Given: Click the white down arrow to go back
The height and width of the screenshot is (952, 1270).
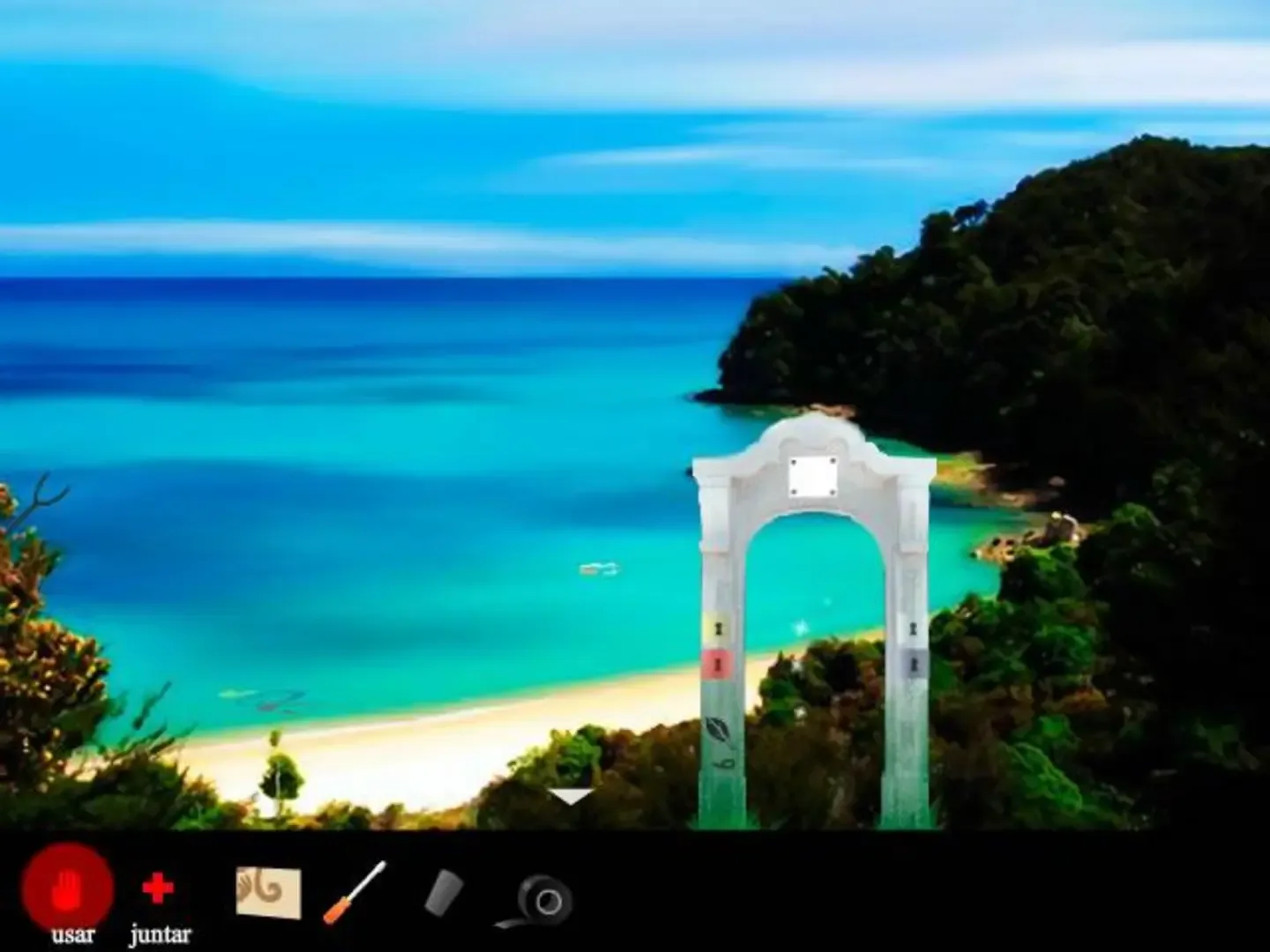Looking at the screenshot, I should click(x=571, y=797).
